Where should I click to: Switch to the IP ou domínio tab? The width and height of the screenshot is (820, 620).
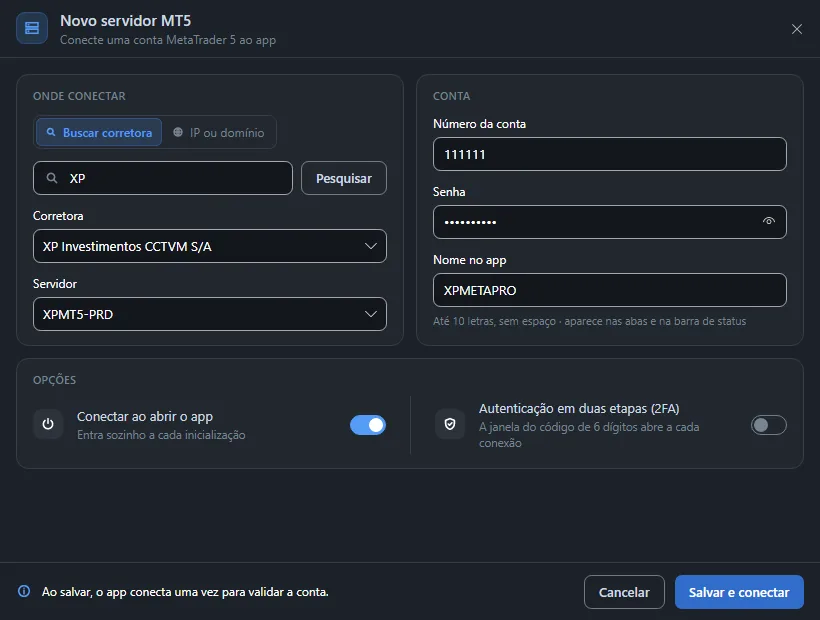click(x=219, y=133)
